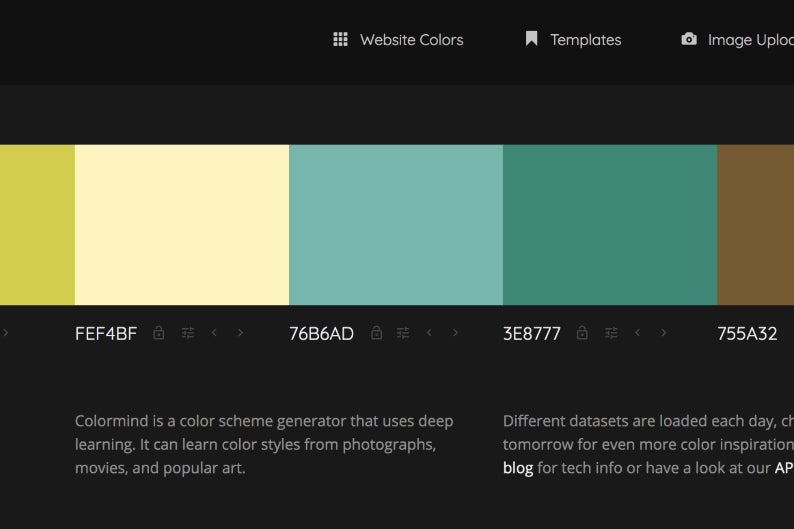Pick the dark green 3E8777 swatch
The height and width of the screenshot is (529, 794).
coord(610,225)
